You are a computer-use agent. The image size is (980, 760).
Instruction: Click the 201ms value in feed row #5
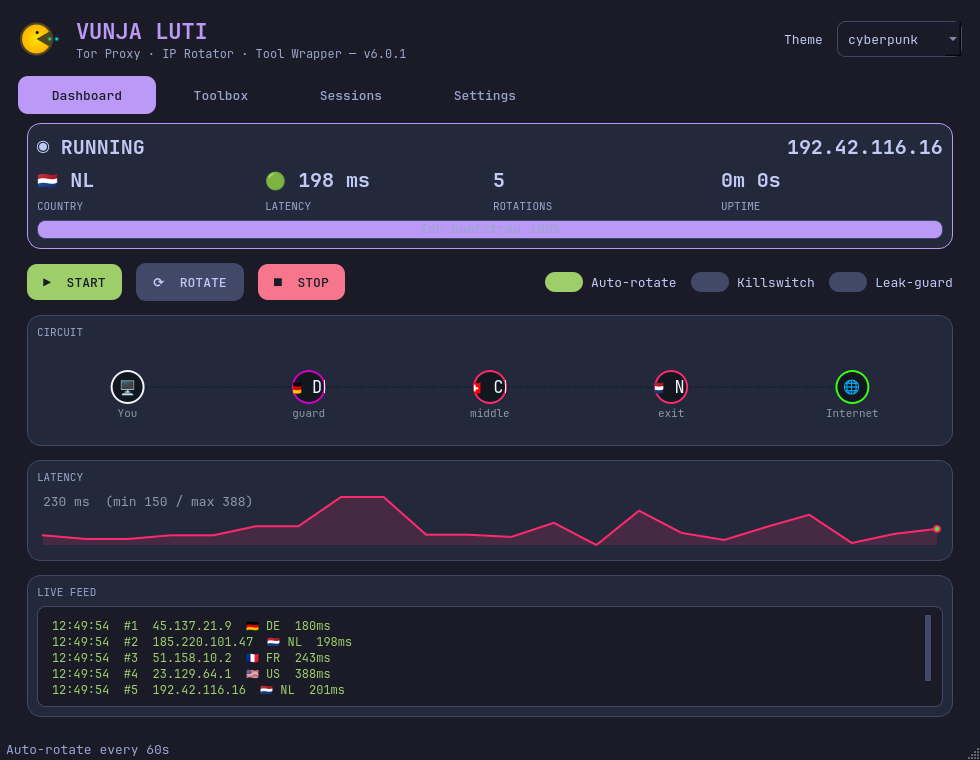pos(327,690)
